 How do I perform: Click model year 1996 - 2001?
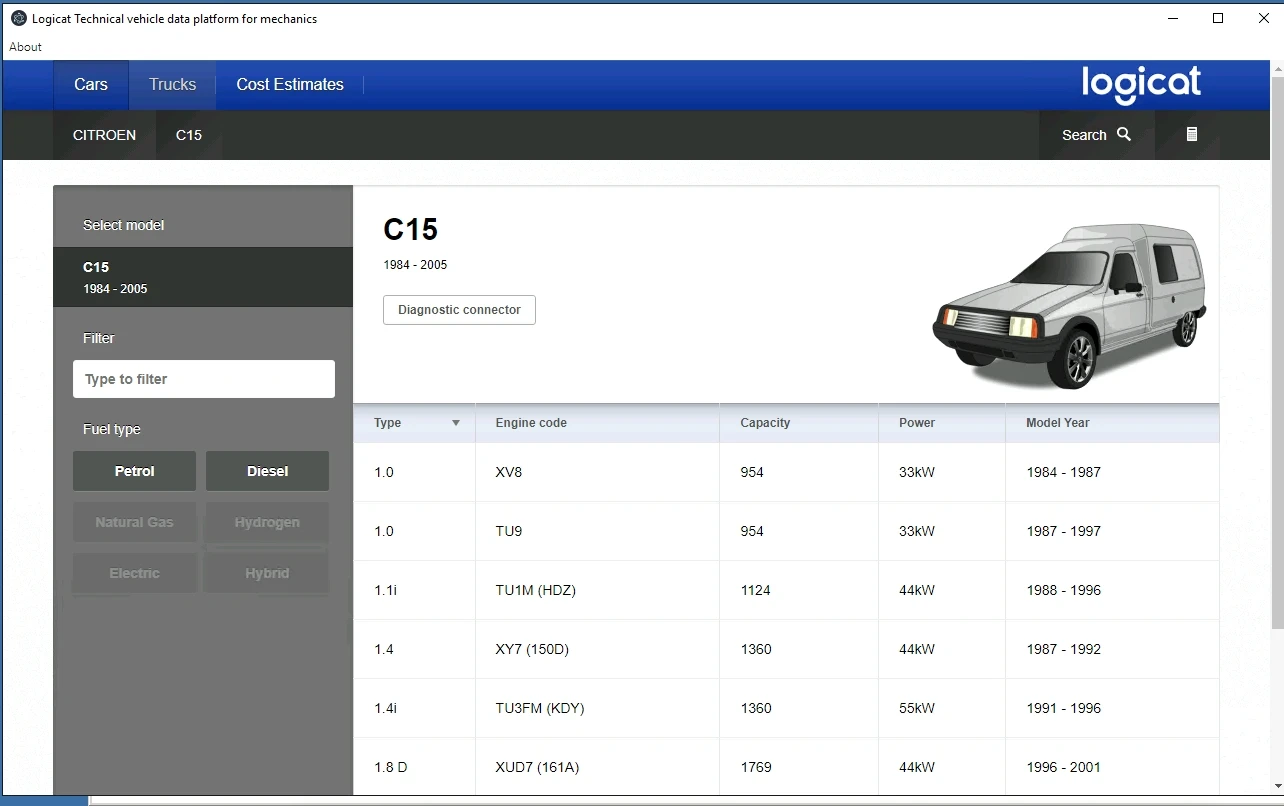coord(1063,767)
